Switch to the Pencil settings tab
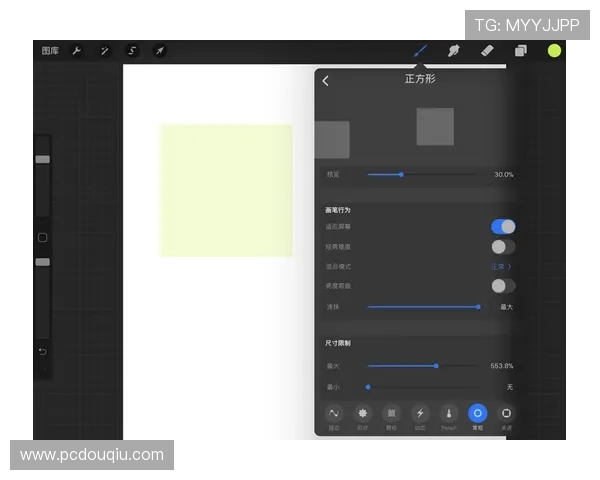Screen dimensions: 600x480 (449, 414)
